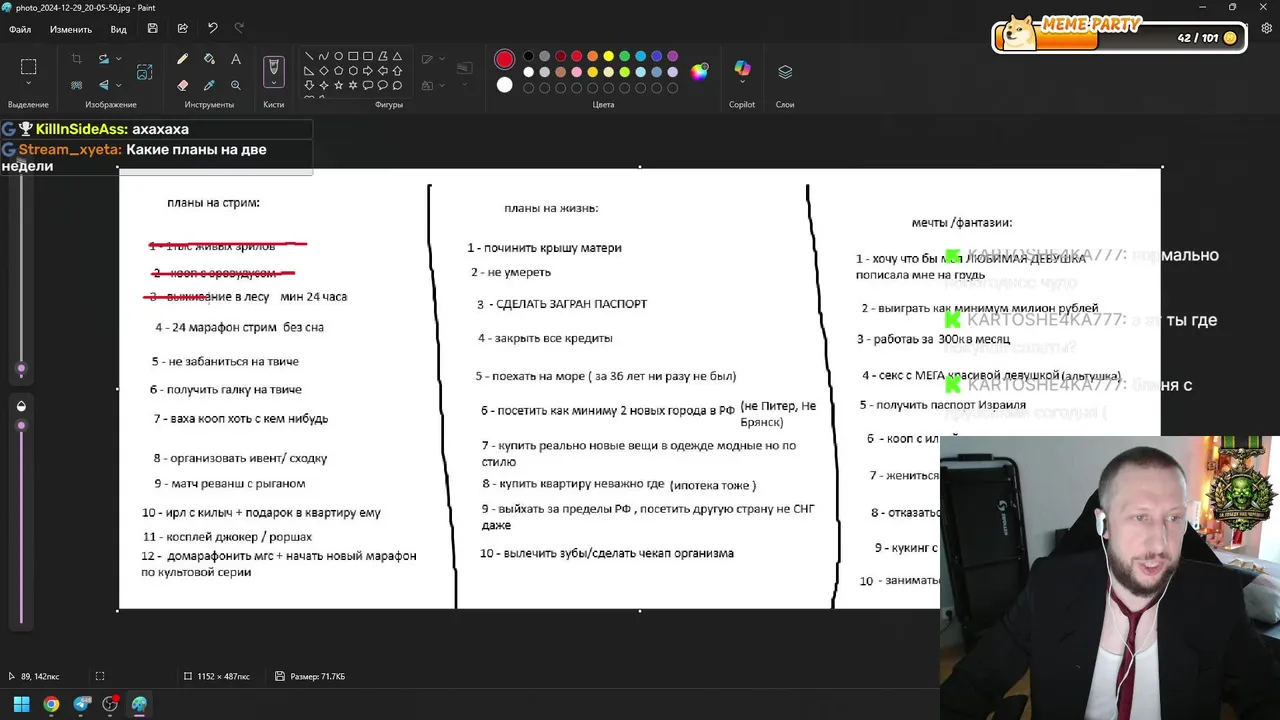Image resolution: width=1280 pixels, height=720 pixels.
Task: Open the Edit colors wheel
Action: [x=699, y=71]
